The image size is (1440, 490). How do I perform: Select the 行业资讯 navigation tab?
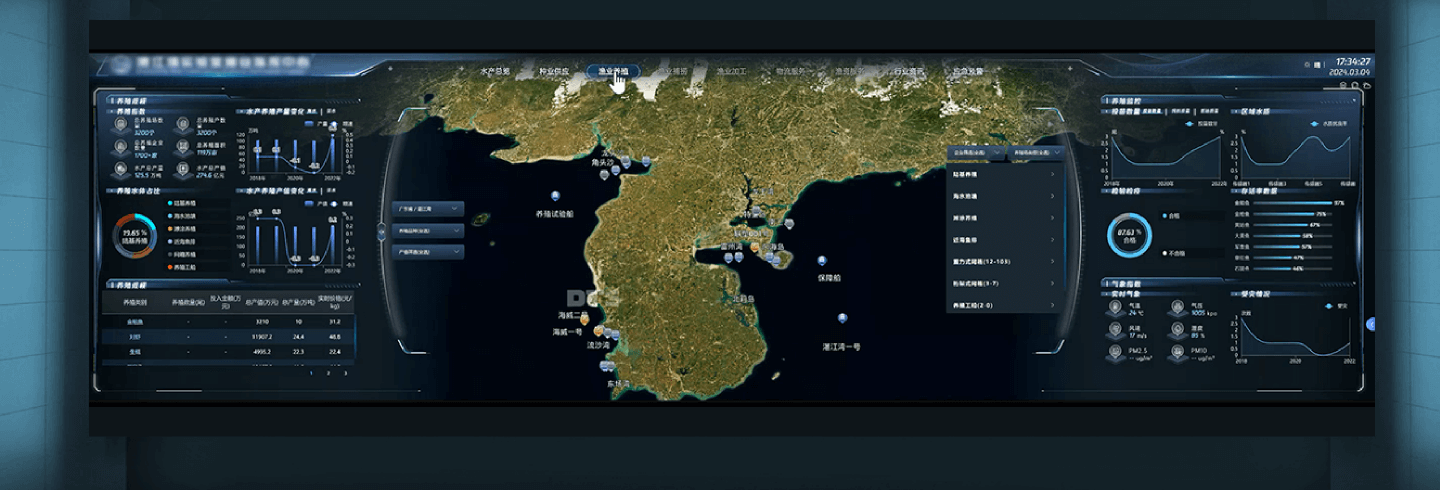coord(908,72)
